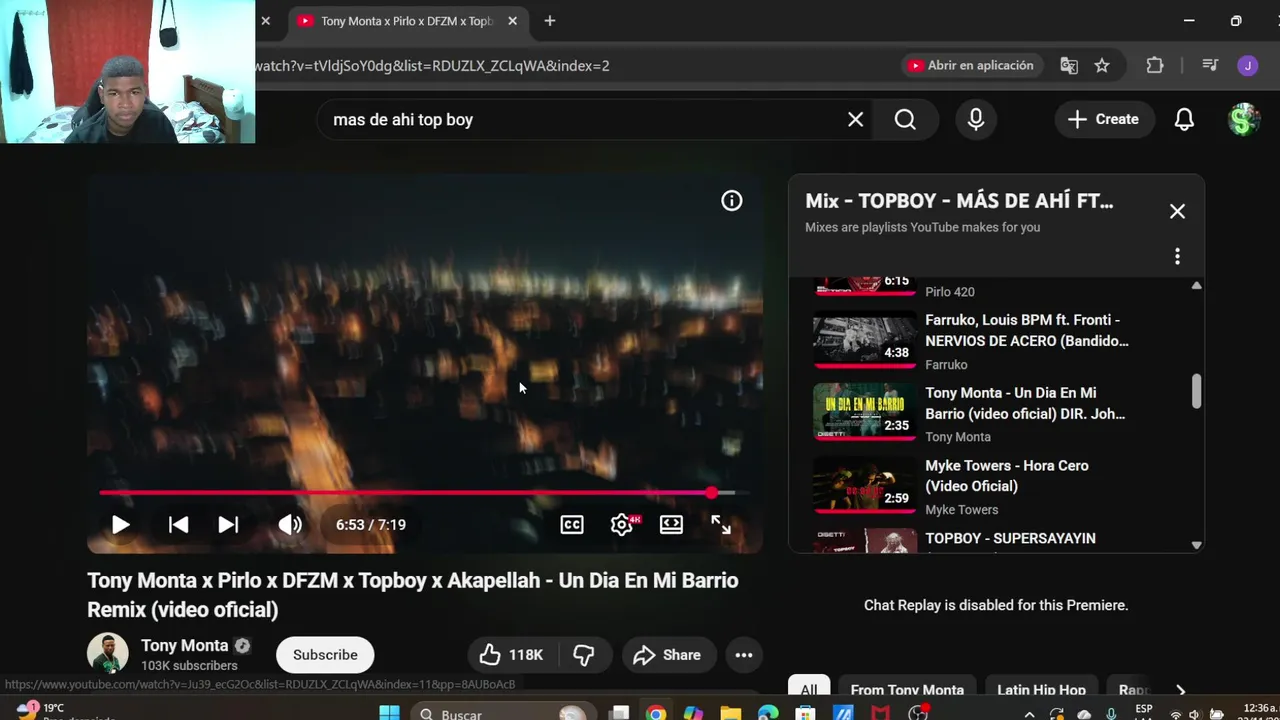Viewport: 1280px width, 720px height.
Task: Open Windows Start menu
Action: (x=389, y=713)
